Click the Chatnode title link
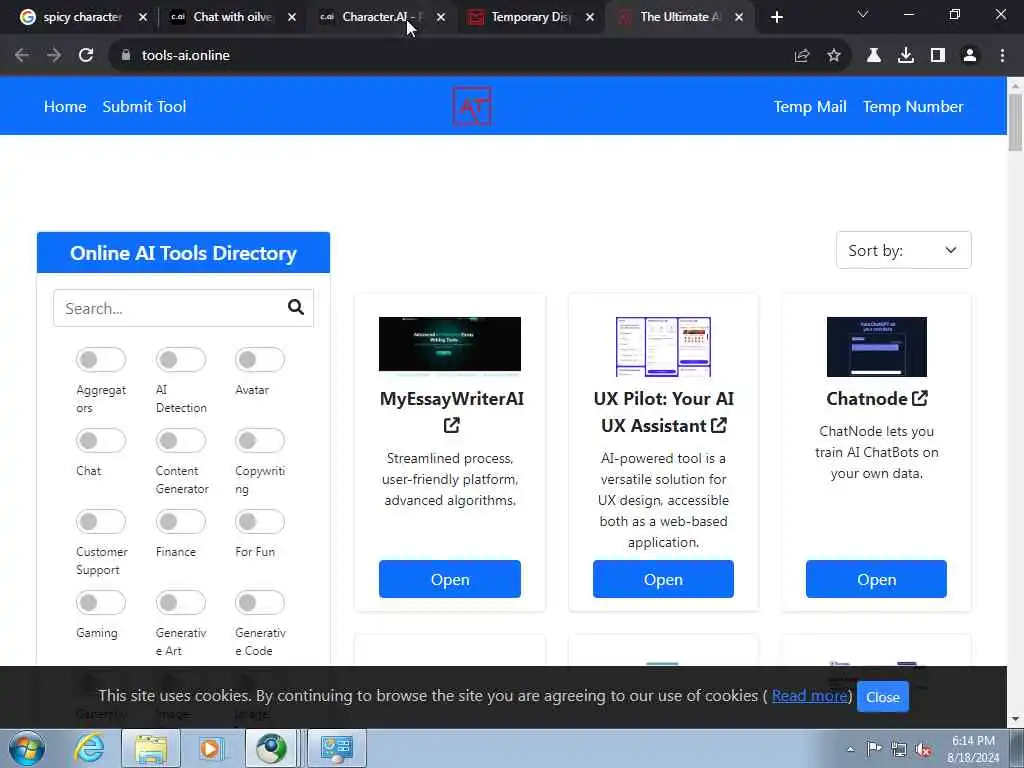Viewport: 1024px width, 768px height. tap(867, 399)
